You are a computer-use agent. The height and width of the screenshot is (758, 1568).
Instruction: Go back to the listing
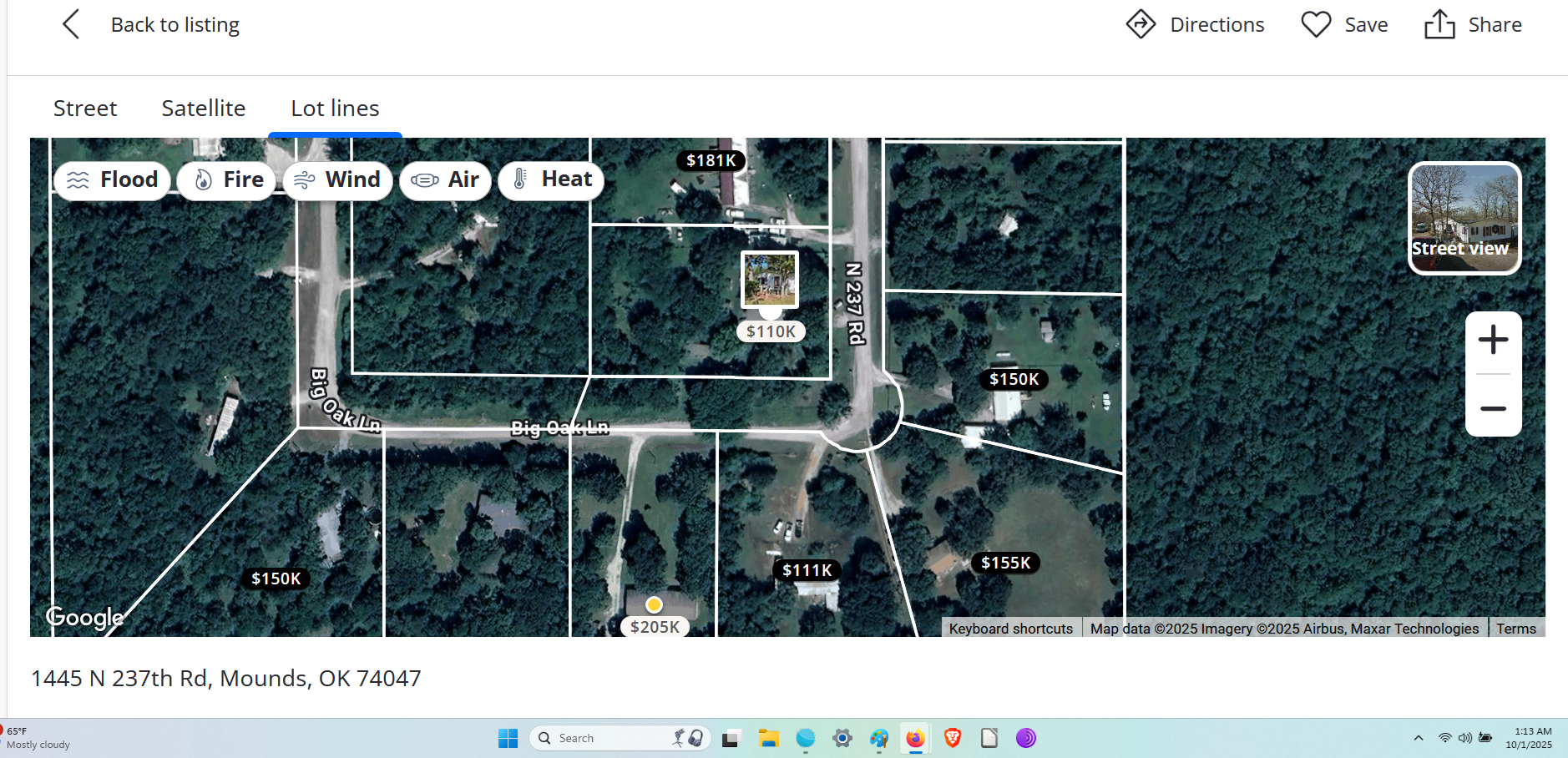coord(151,25)
